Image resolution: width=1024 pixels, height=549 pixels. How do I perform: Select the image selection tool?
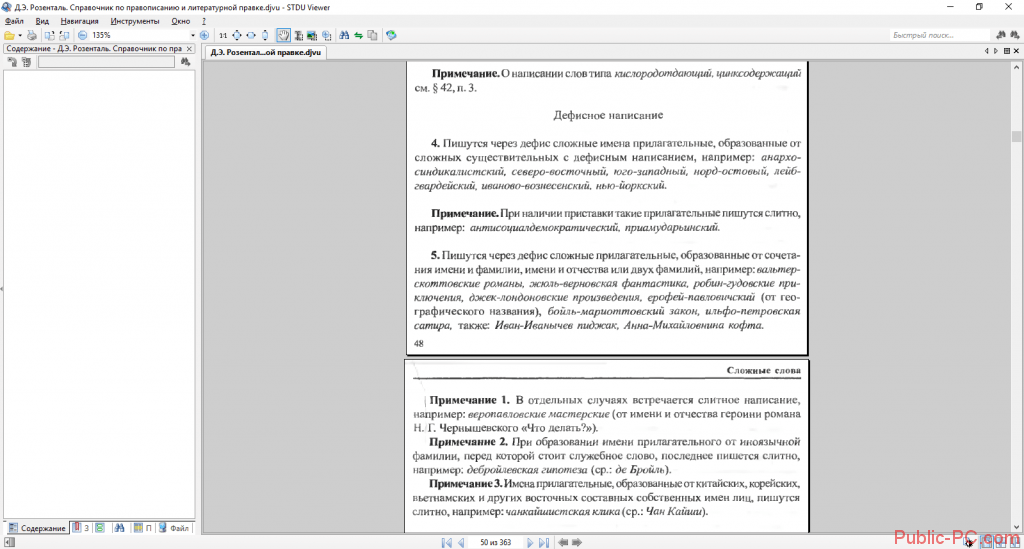pyautogui.click(x=312, y=35)
